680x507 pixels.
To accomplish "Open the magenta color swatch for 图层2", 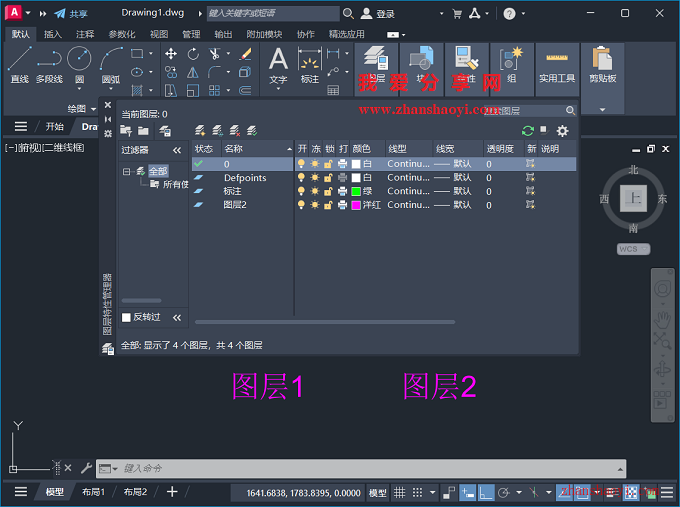I will click(x=356, y=204).
